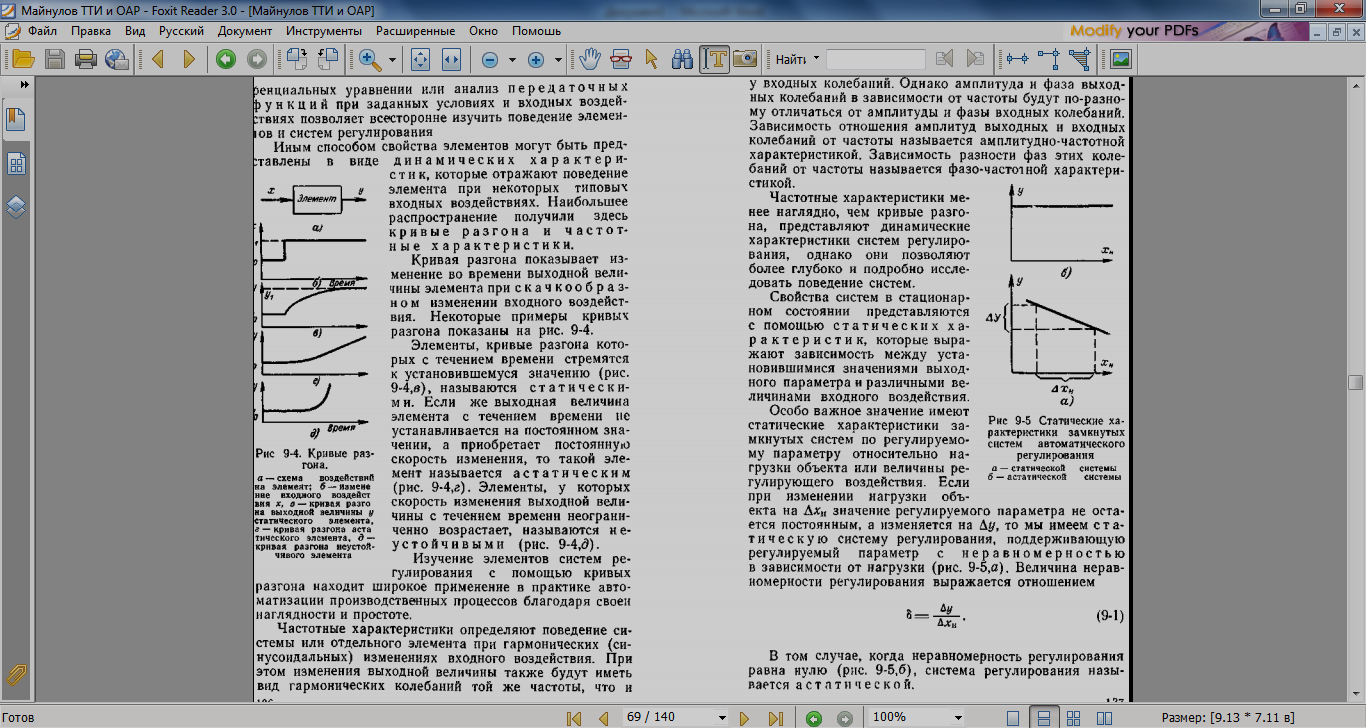Open the Attachments paperclip panel
Screen dimensions: 1366x728
[x=16, y=676]
